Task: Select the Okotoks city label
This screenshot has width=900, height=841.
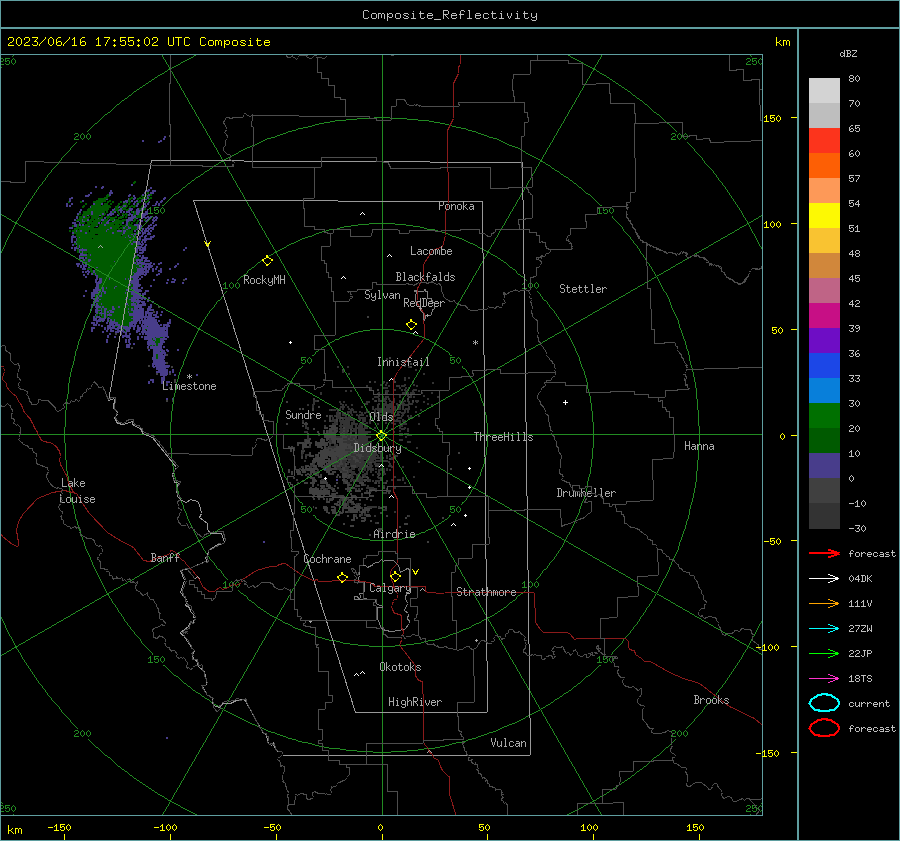Action: pos(400,667)
